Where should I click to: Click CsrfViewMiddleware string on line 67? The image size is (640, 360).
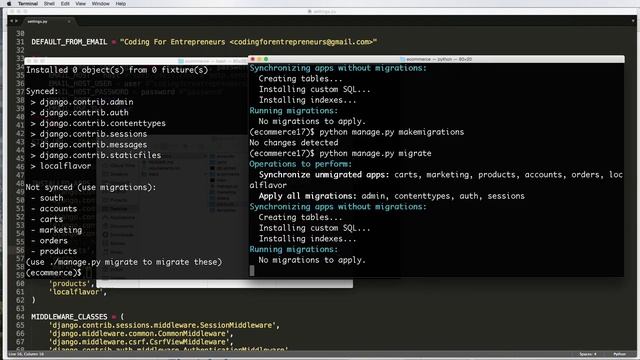click(x=141, y=342)
